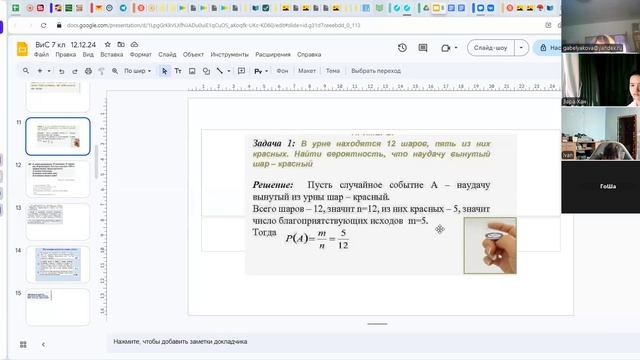Viewport: 640px width, 360px height.
Task: Switch to grid view of slides
Action: (23, 344)
